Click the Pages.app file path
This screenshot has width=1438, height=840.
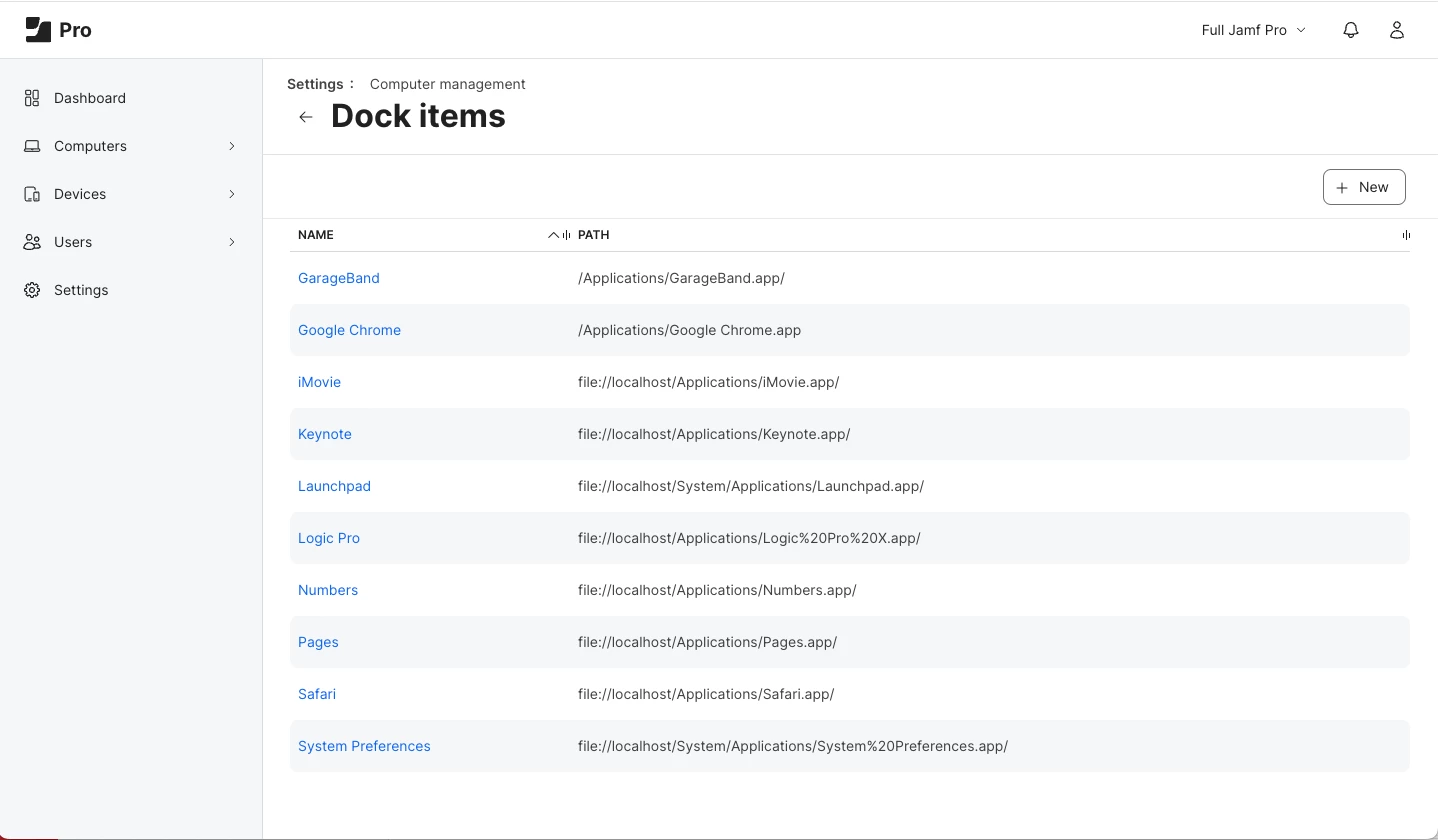point(707,642)
